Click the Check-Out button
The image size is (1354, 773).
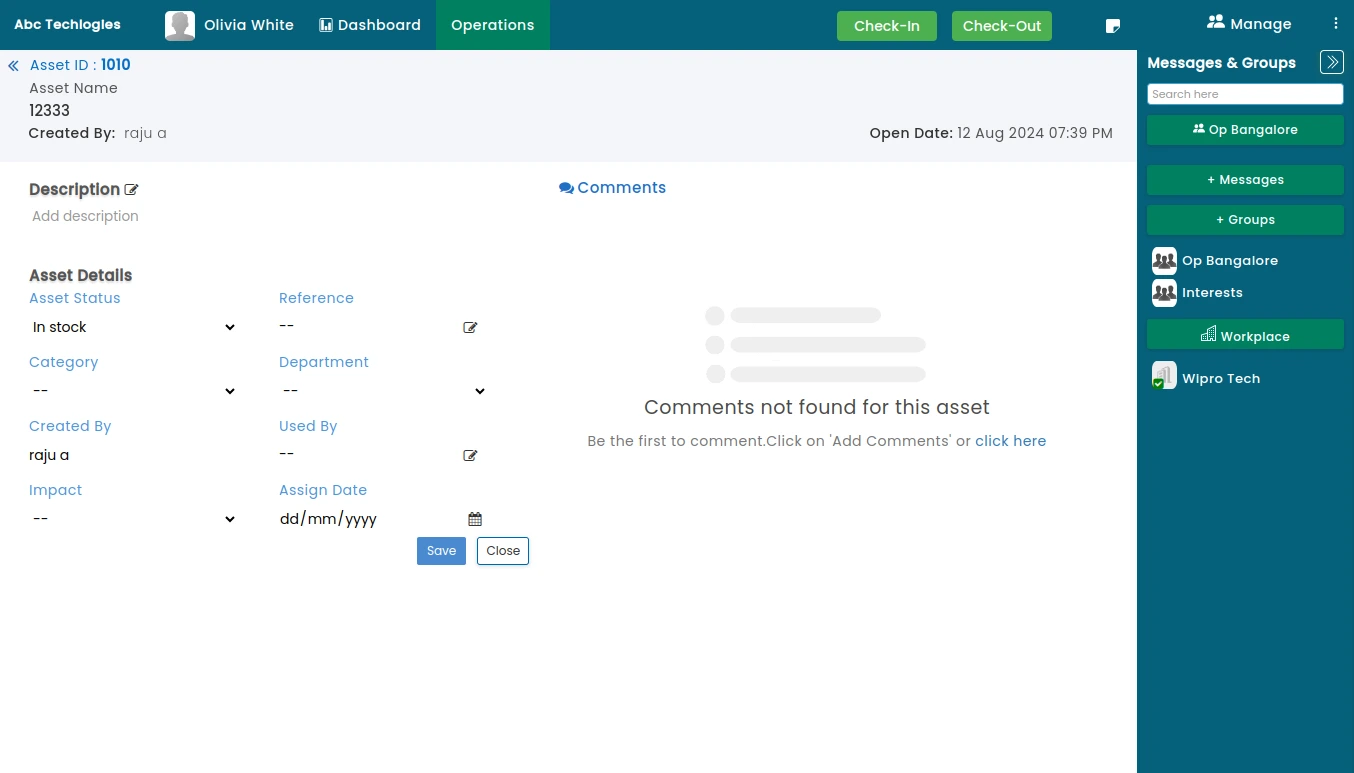pyautogui.click(x=1002, y=26)
